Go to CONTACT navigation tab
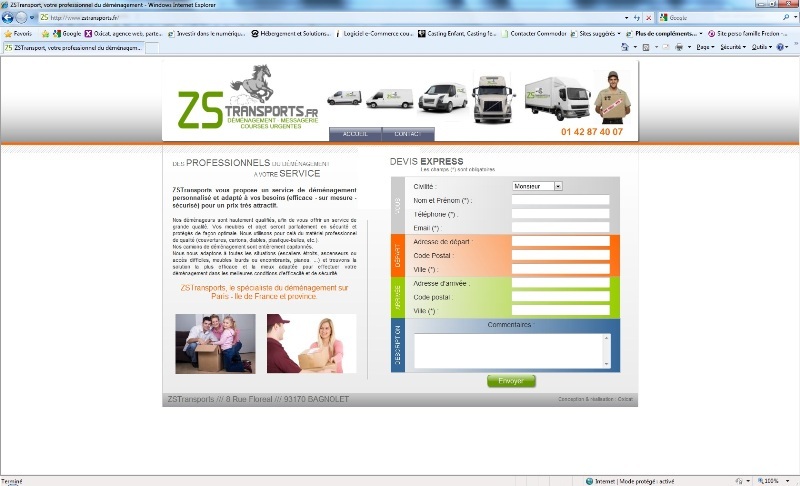Screen dimensions: 800x486 pos(408,134)
